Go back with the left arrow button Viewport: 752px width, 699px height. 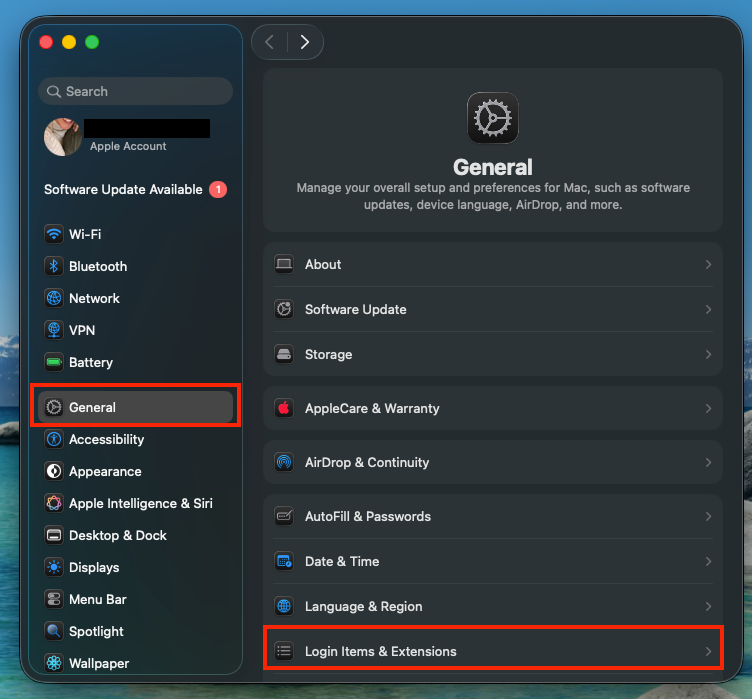click(270, 42)
